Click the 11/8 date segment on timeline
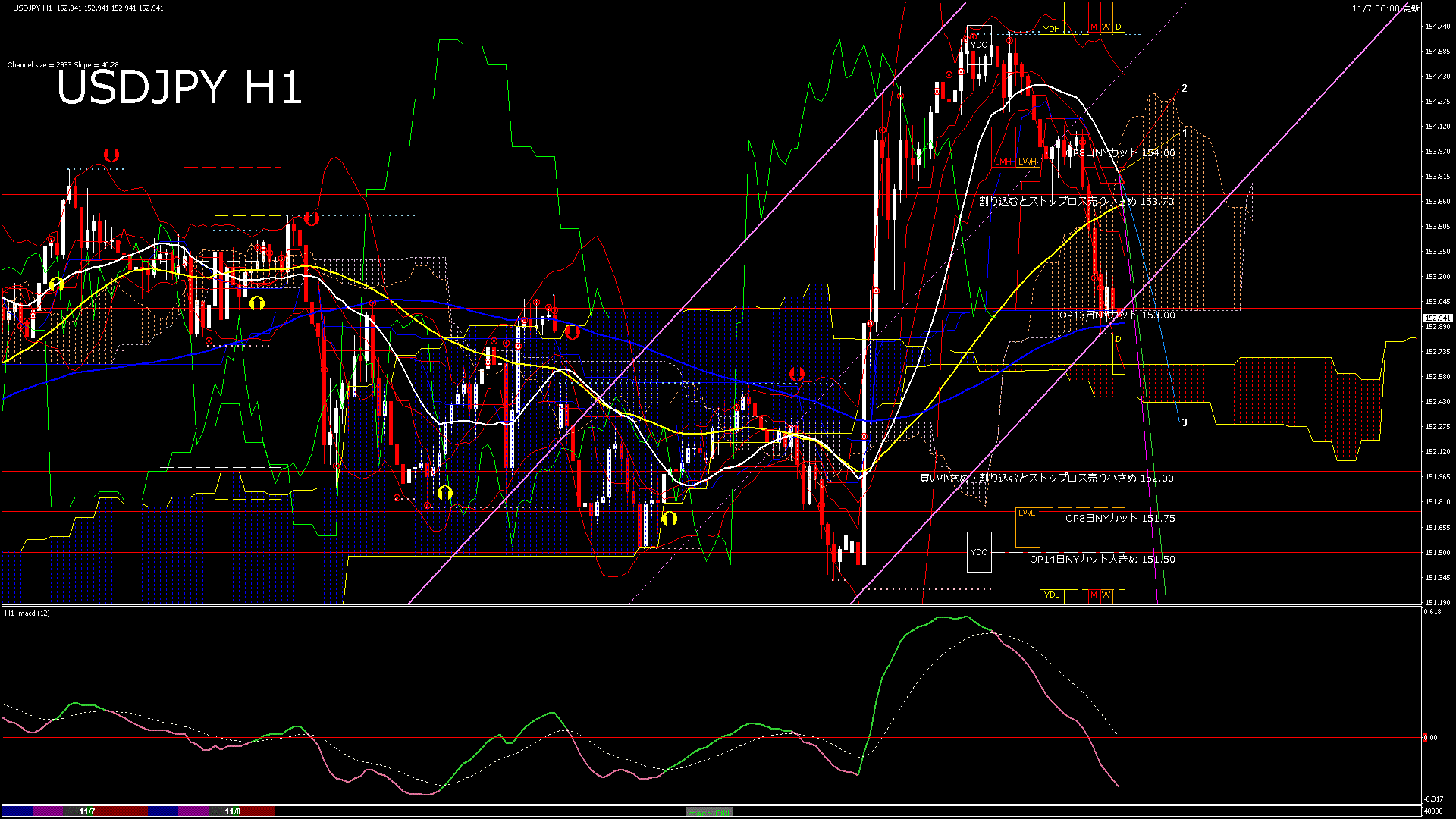Image resolution: width=1456 pixels, height=819 pixels. [x=232, y=811]
